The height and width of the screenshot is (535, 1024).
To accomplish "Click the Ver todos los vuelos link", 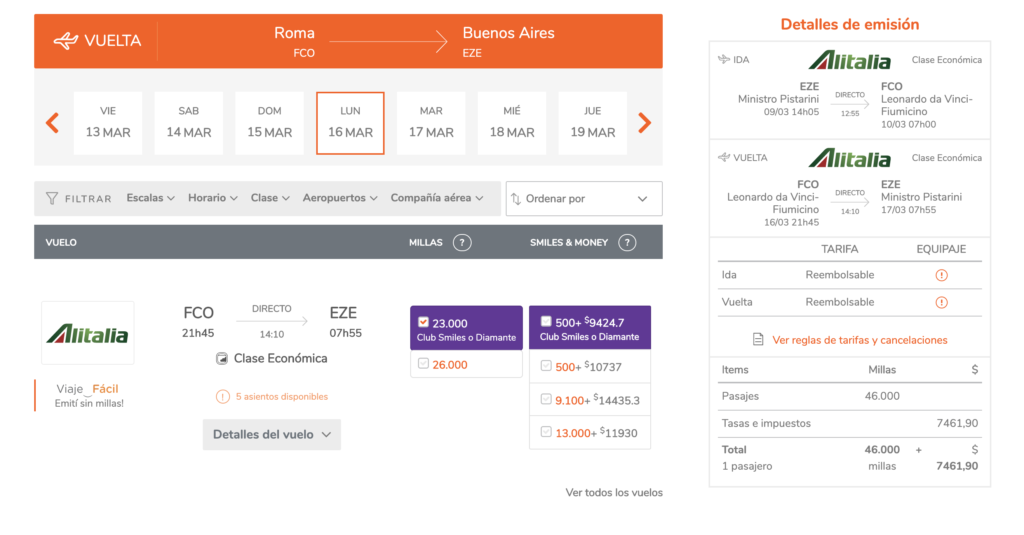I will tap(614, 493).
